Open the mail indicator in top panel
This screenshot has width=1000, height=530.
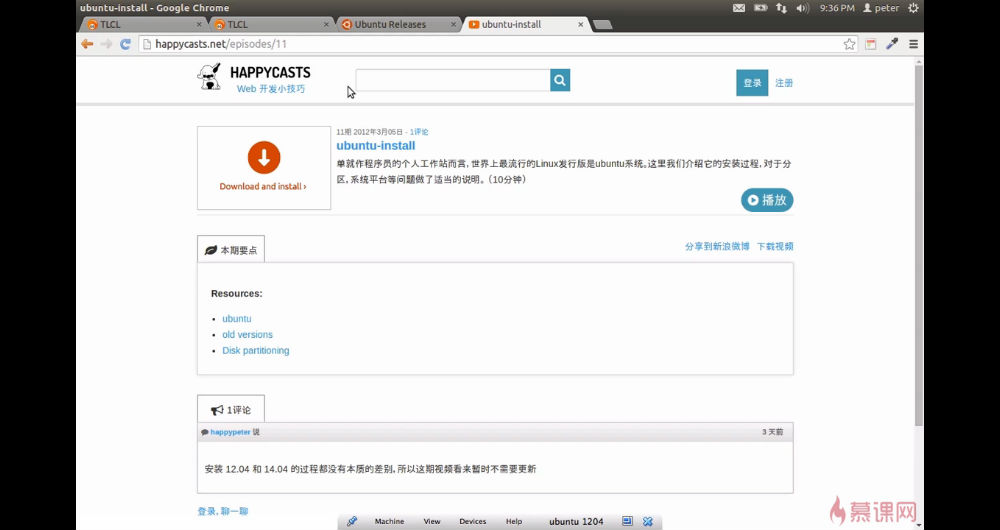tap(739, 8)
